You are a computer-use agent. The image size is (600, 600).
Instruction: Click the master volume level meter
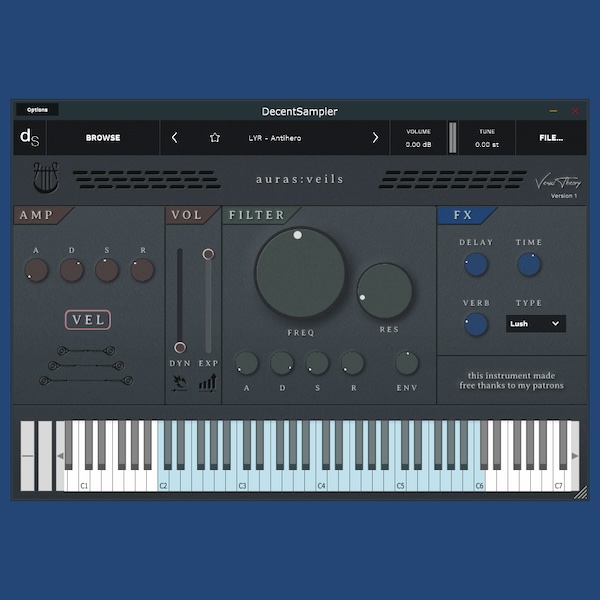(453, 138)
